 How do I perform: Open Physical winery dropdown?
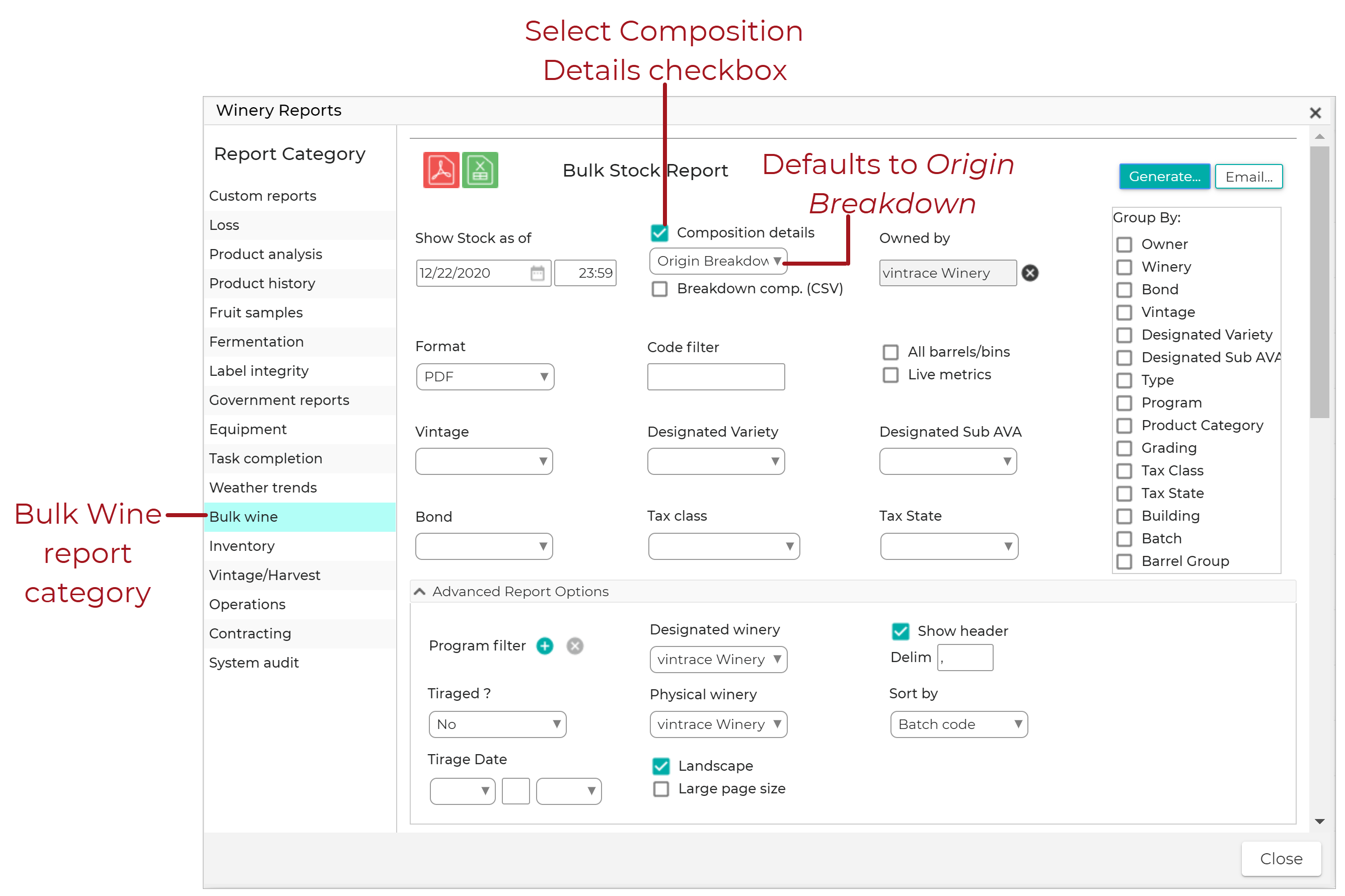point(717,724)
